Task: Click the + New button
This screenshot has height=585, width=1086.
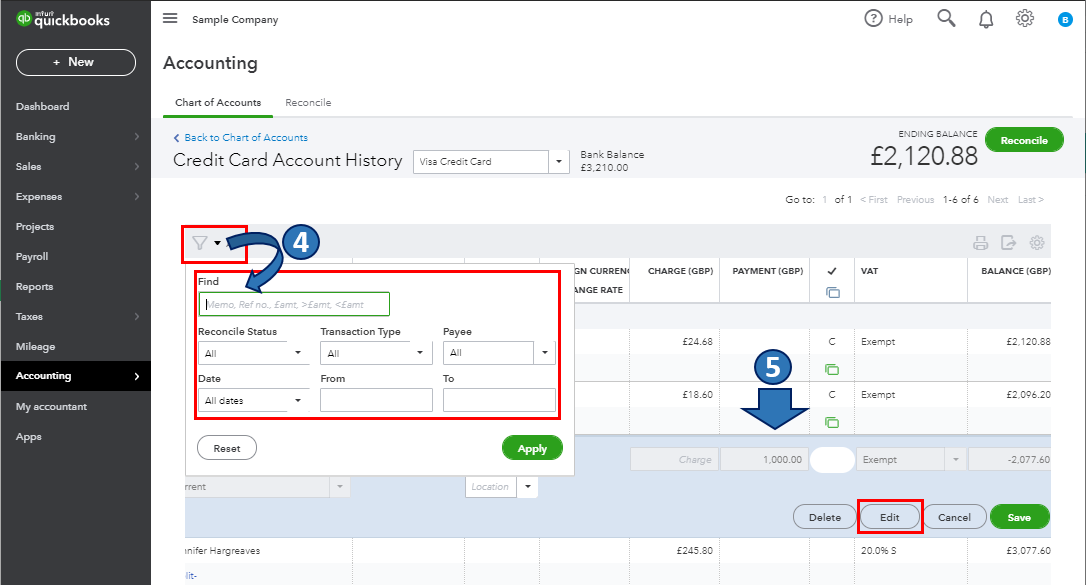Action: point(75,62)
